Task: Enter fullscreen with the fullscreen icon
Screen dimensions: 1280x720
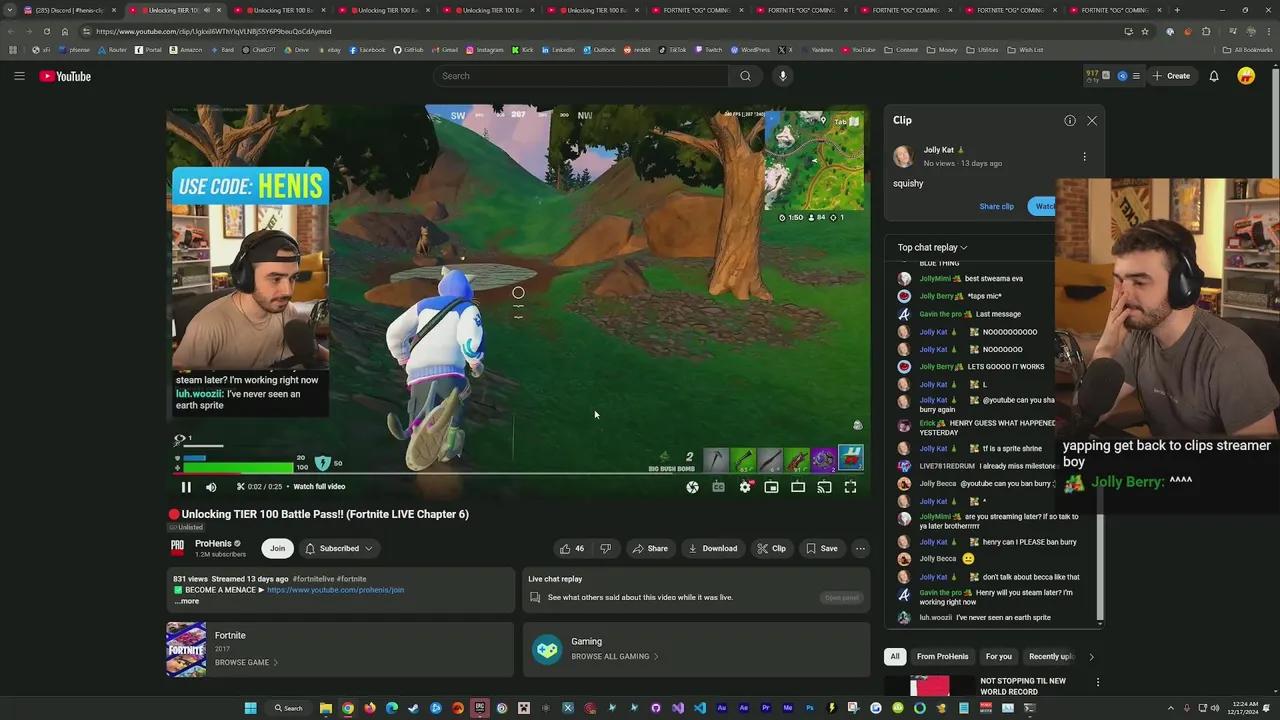Action: 850,486
